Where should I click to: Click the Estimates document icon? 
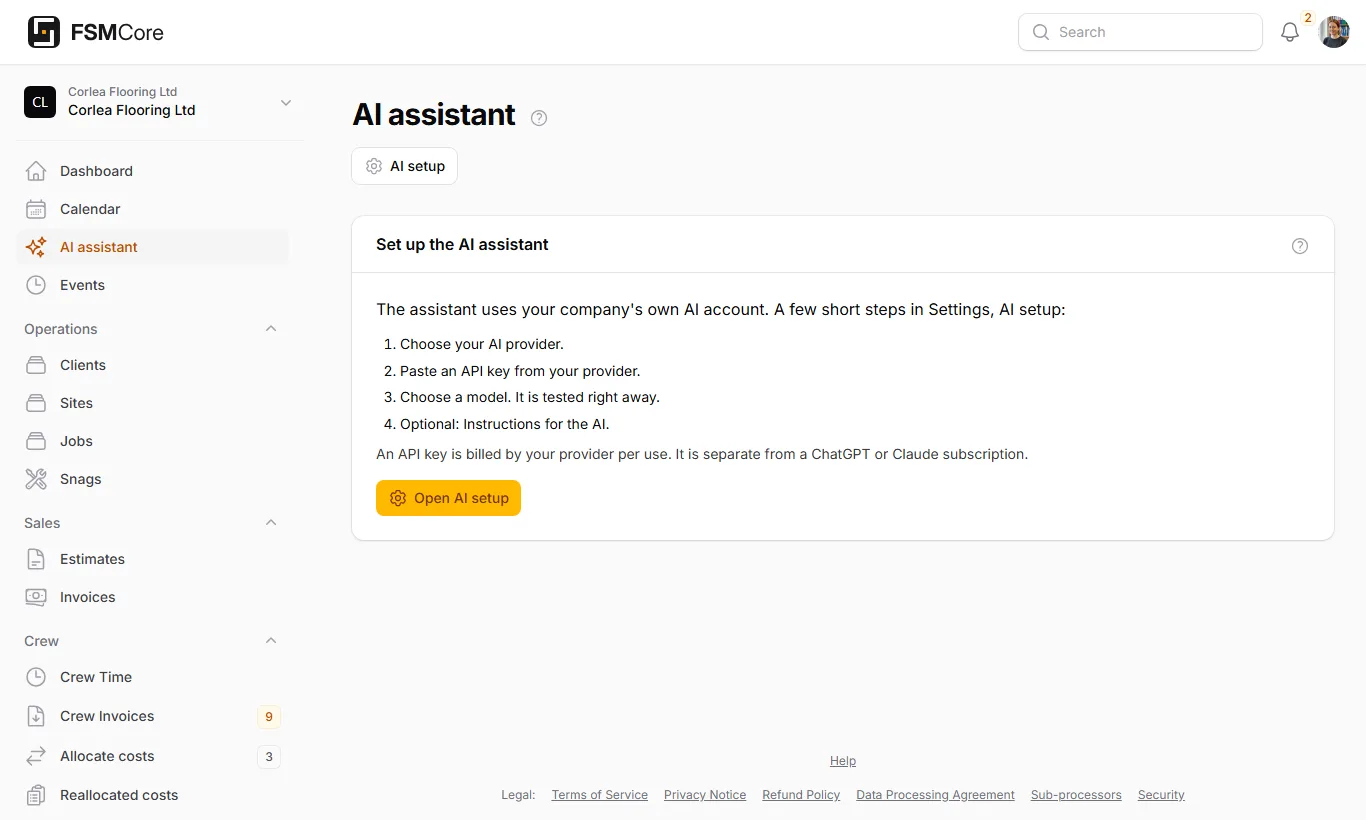(36, 559)
